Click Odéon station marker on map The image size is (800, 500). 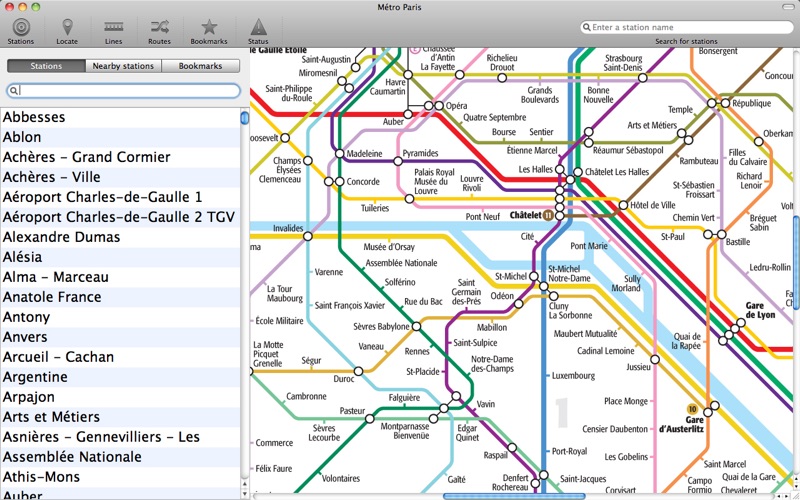coord(519,304)
